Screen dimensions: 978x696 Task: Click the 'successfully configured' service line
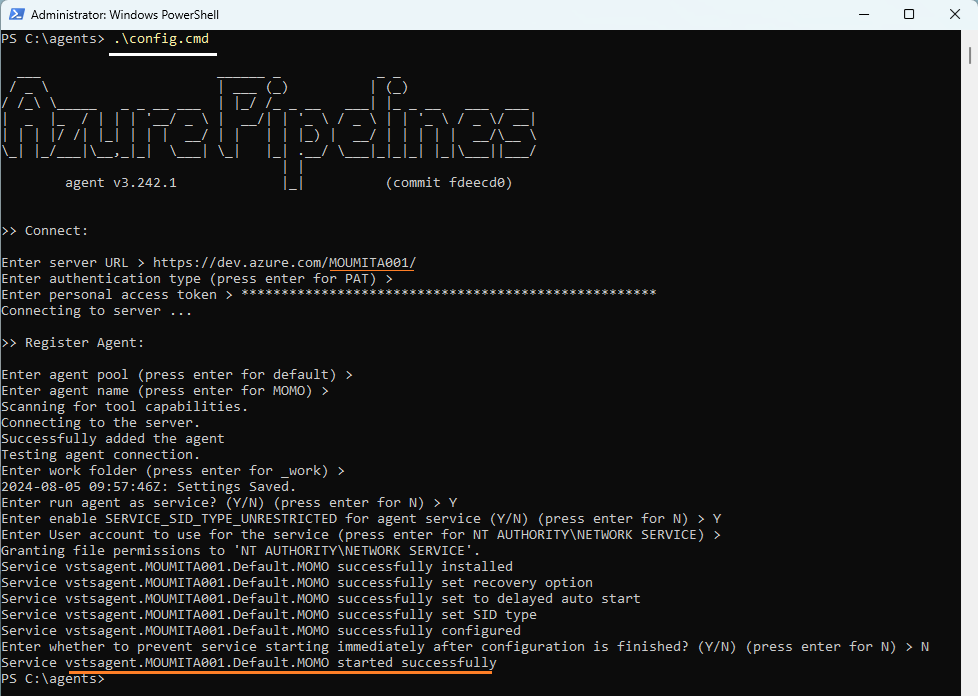click(261, 631)
